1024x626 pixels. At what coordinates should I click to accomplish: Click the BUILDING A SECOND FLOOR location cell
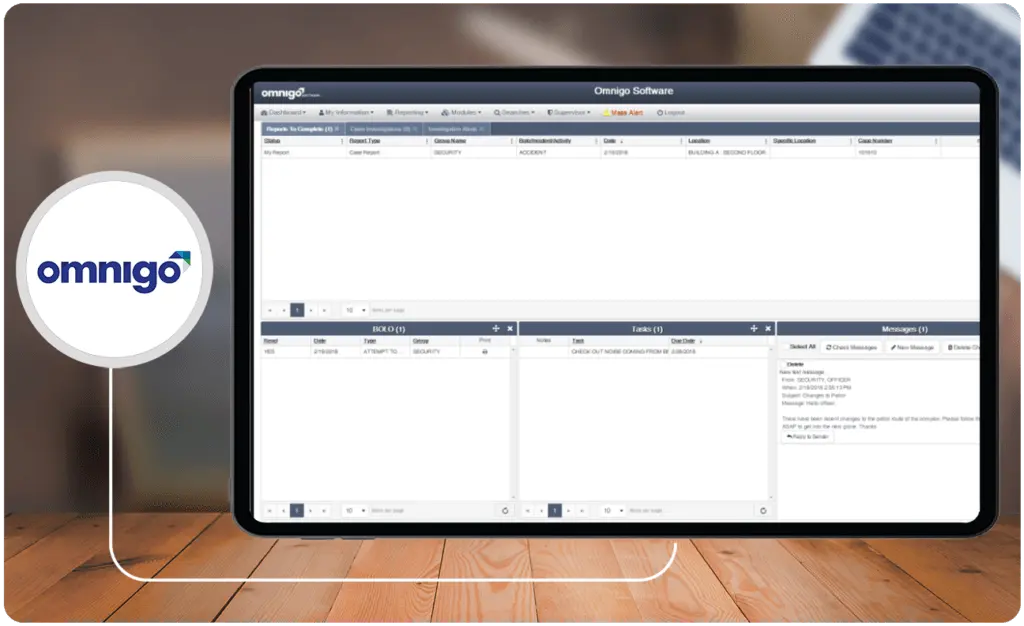point(726,152)
